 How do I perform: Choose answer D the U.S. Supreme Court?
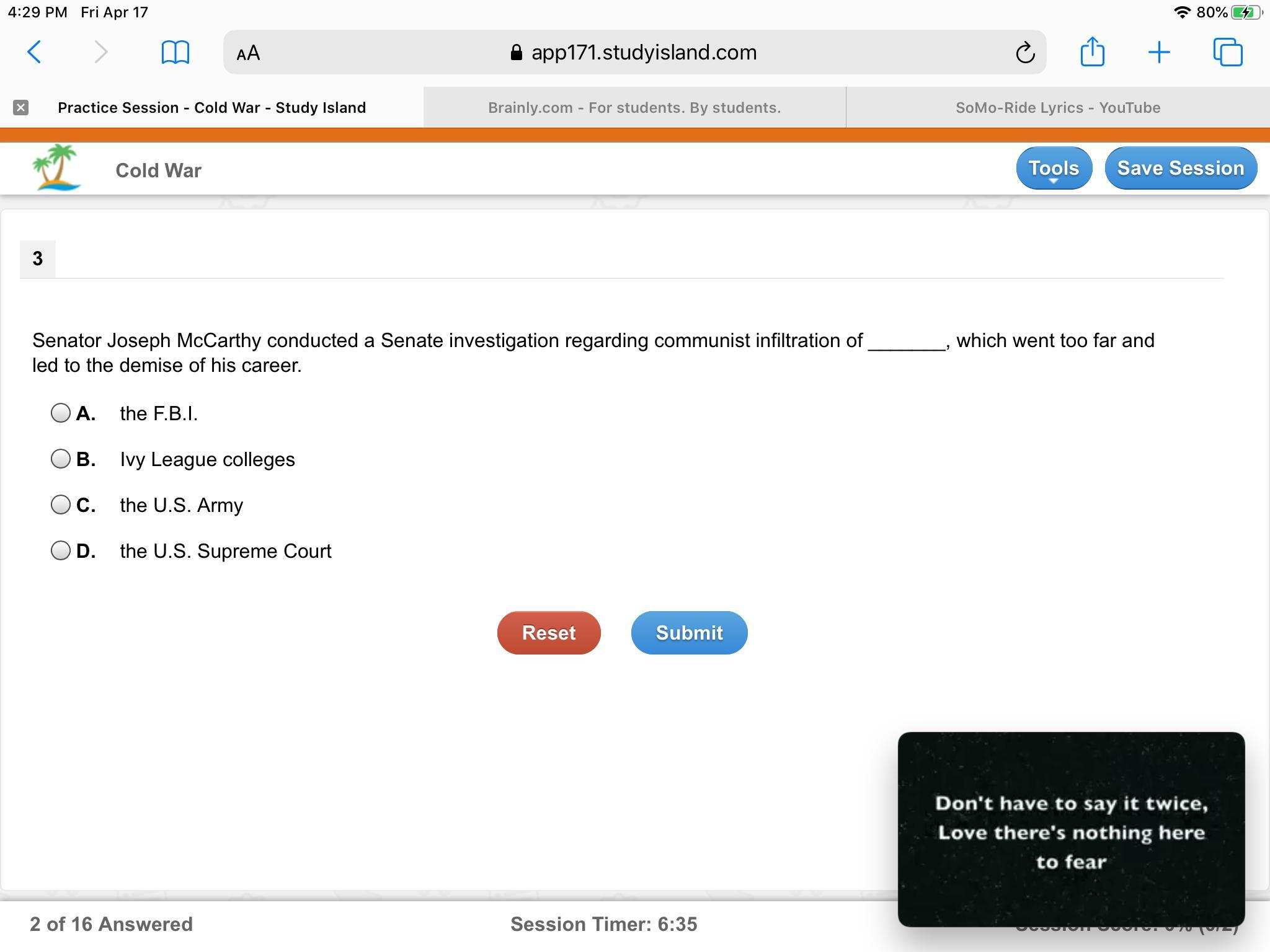click(x=61, y=550)
